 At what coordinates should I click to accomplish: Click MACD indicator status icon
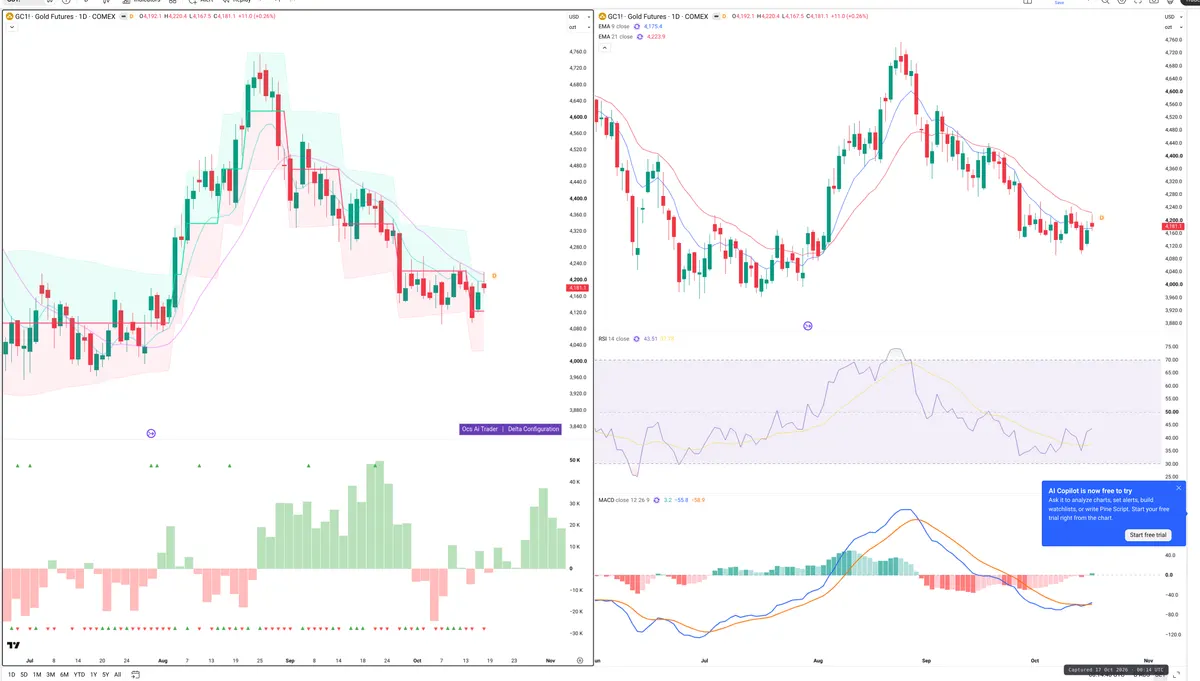655,498
